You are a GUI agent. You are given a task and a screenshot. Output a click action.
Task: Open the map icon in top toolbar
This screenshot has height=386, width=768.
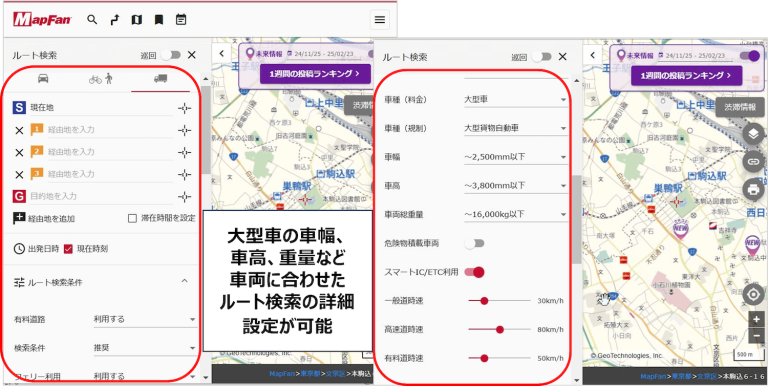pos(137,20)
